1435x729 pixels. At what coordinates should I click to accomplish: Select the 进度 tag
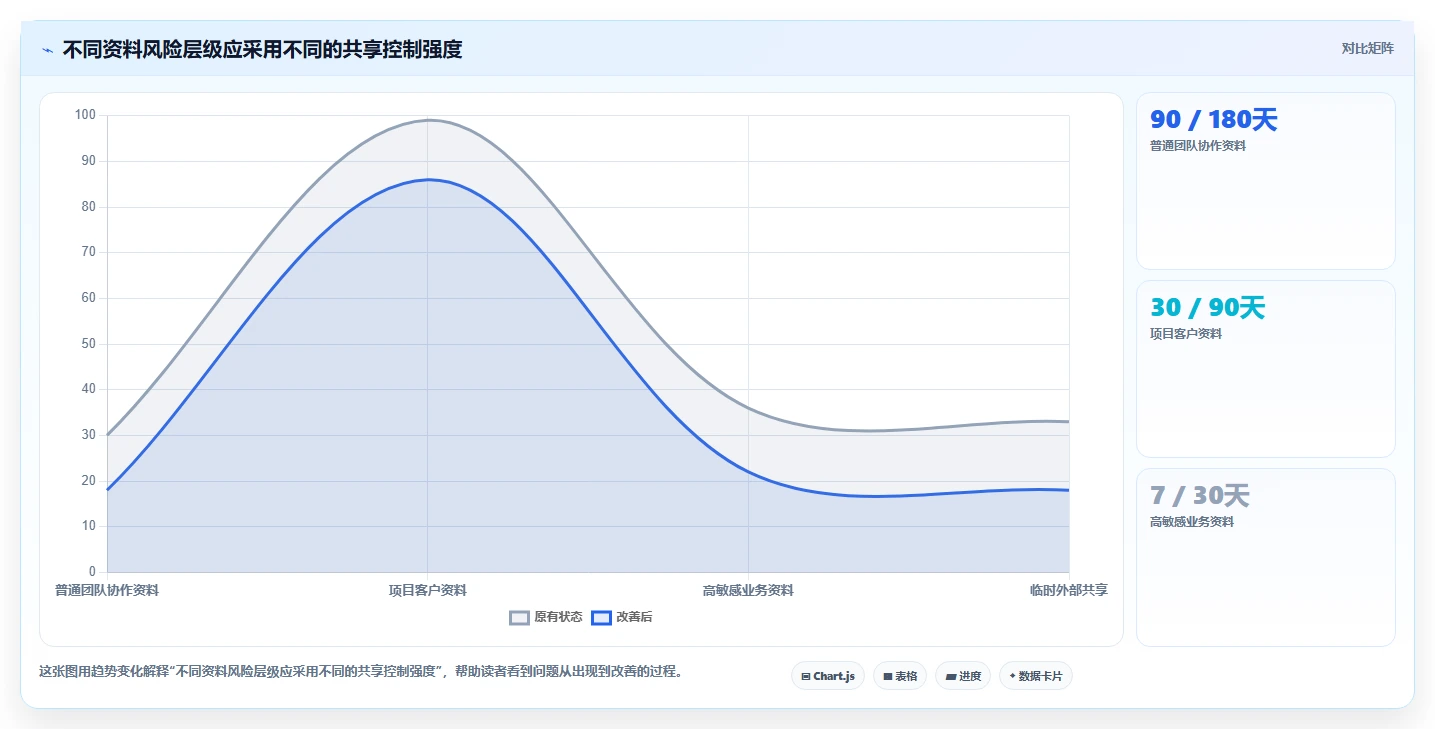pos(963,676)
